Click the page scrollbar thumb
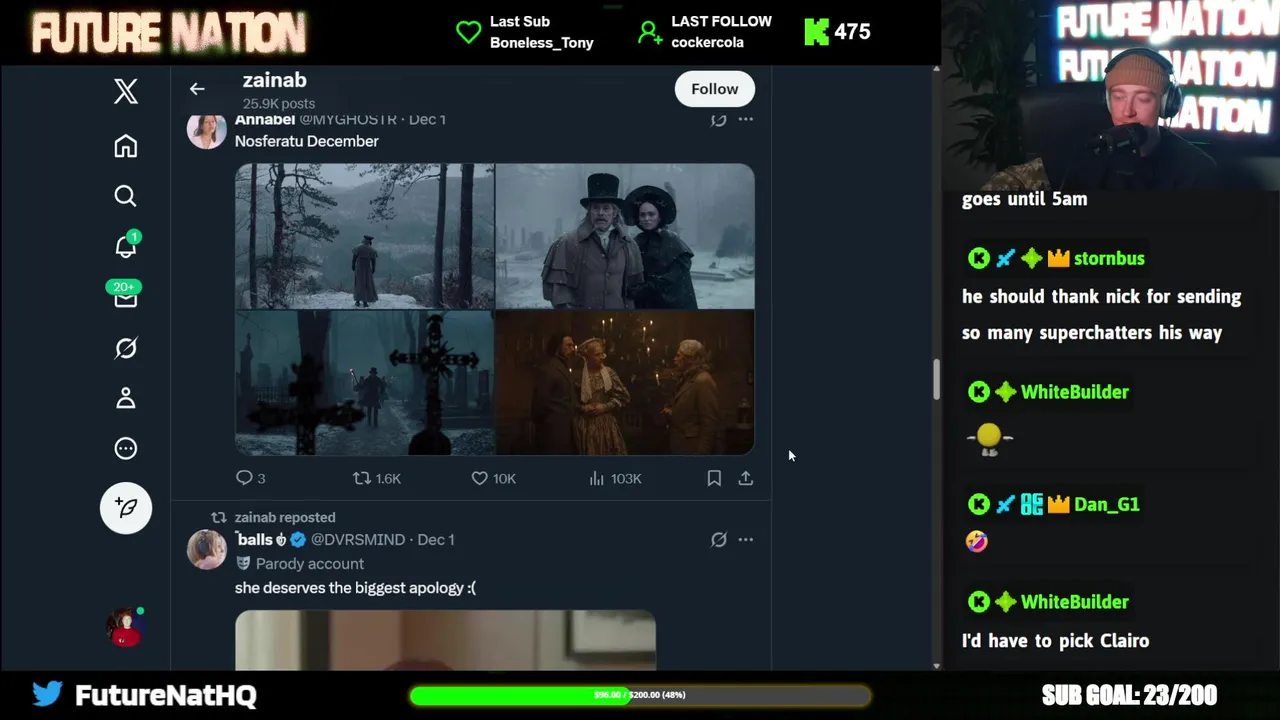 click(x=936, y=380)
